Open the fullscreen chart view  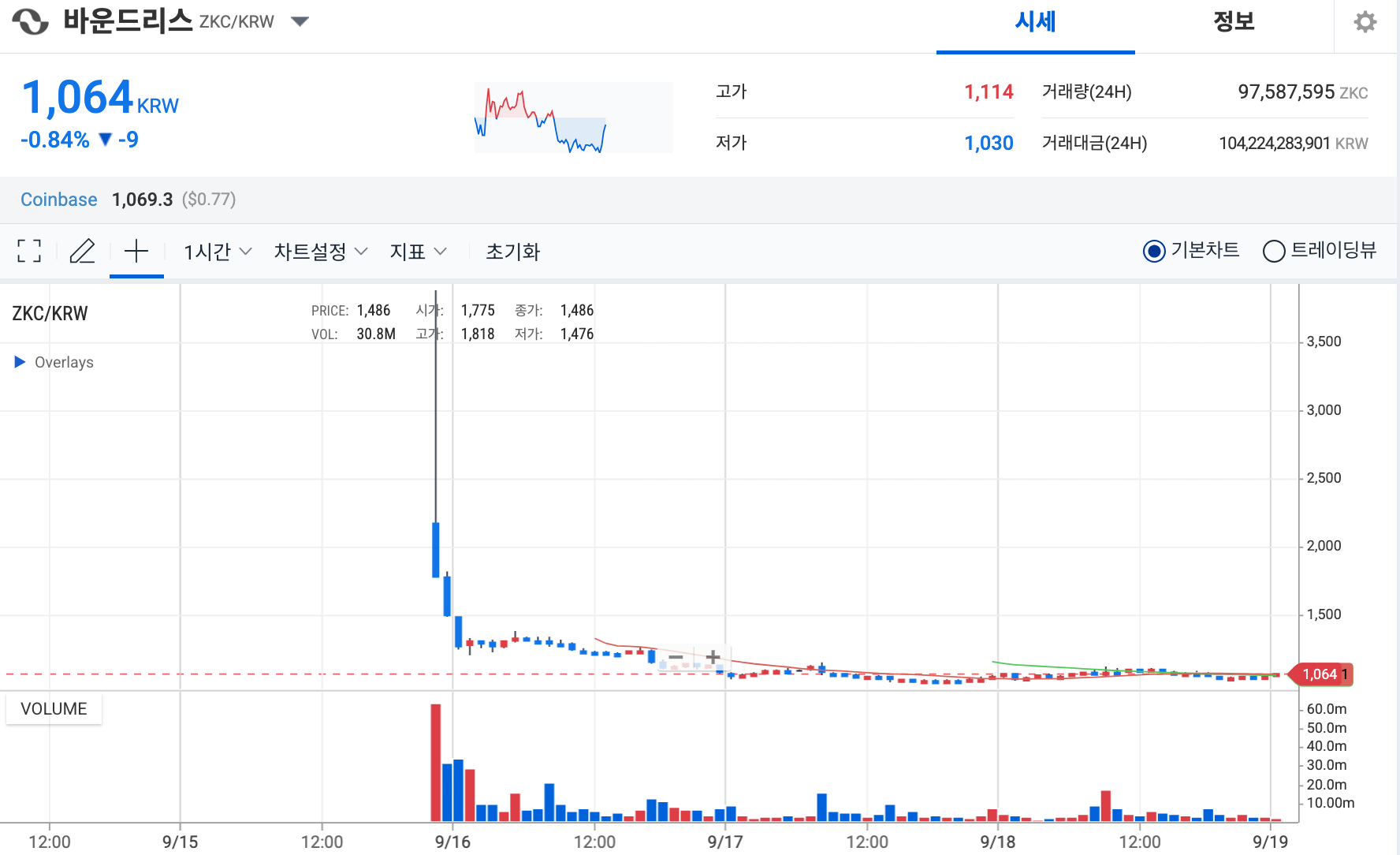[x=28, y=251]
